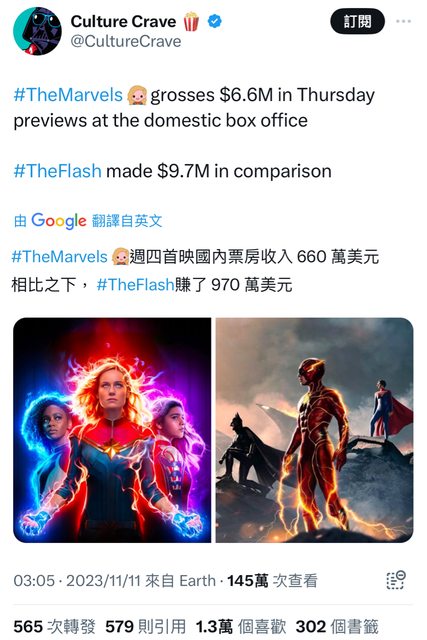This screenshot has width=427, height=640.
Task: View the 579 則引用 quotes list
Action: [x=146, y=627]
